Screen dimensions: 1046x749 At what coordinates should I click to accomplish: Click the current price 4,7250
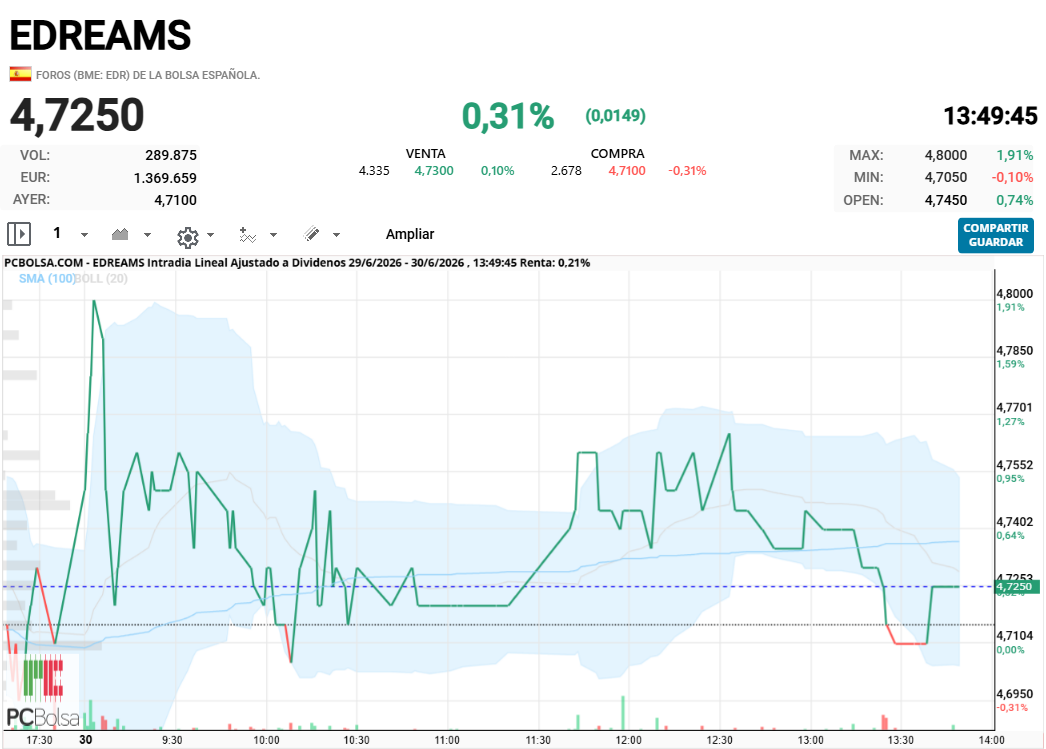[77, 115]
